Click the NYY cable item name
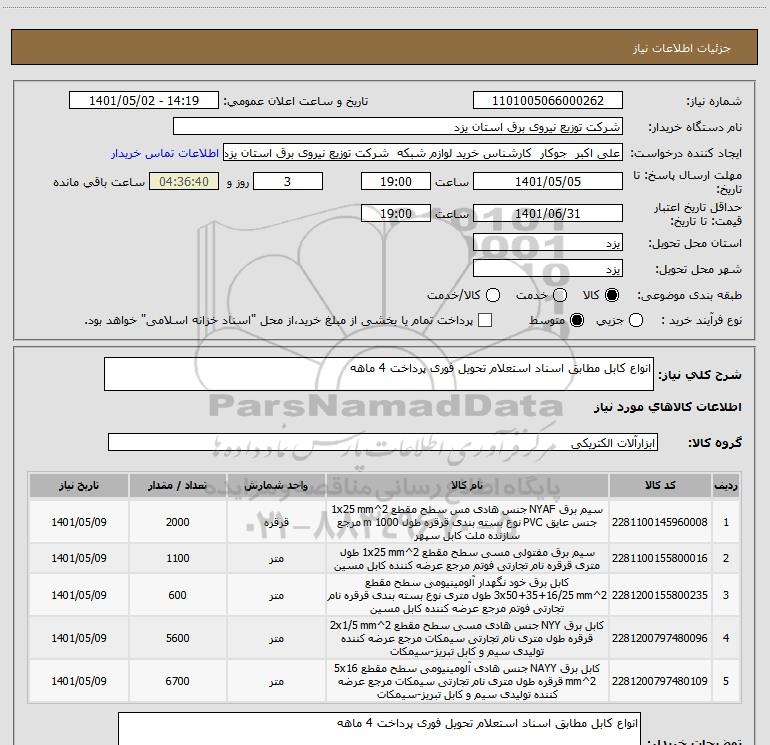The width and height of the screenshot is (770, 745). click(467, 638)
